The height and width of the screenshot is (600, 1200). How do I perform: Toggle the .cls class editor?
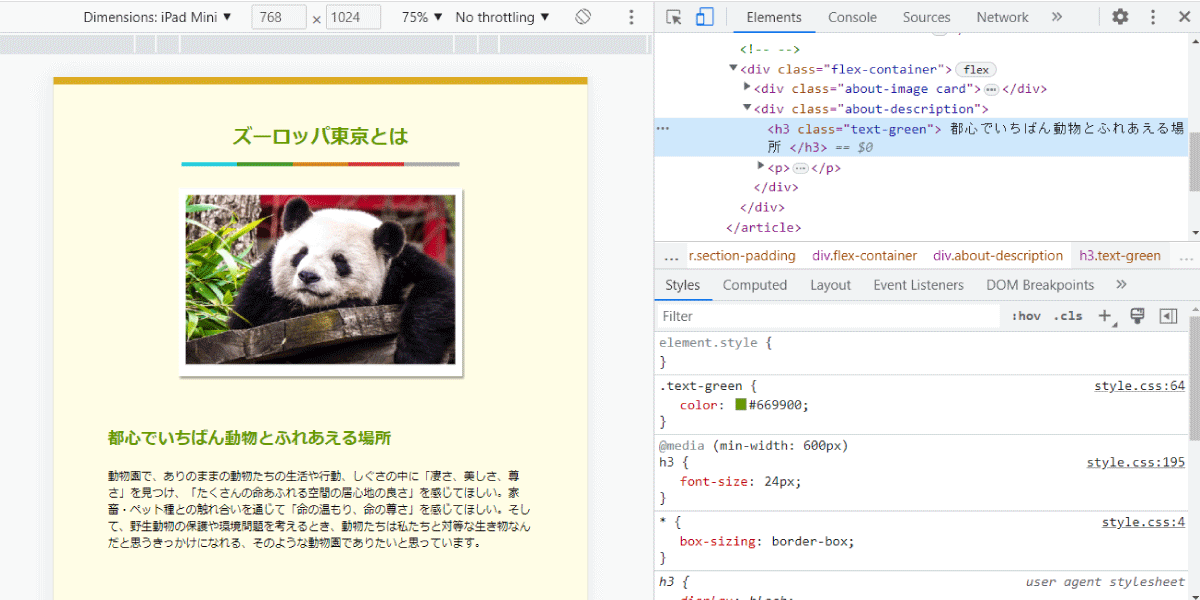coord(1068,316)
